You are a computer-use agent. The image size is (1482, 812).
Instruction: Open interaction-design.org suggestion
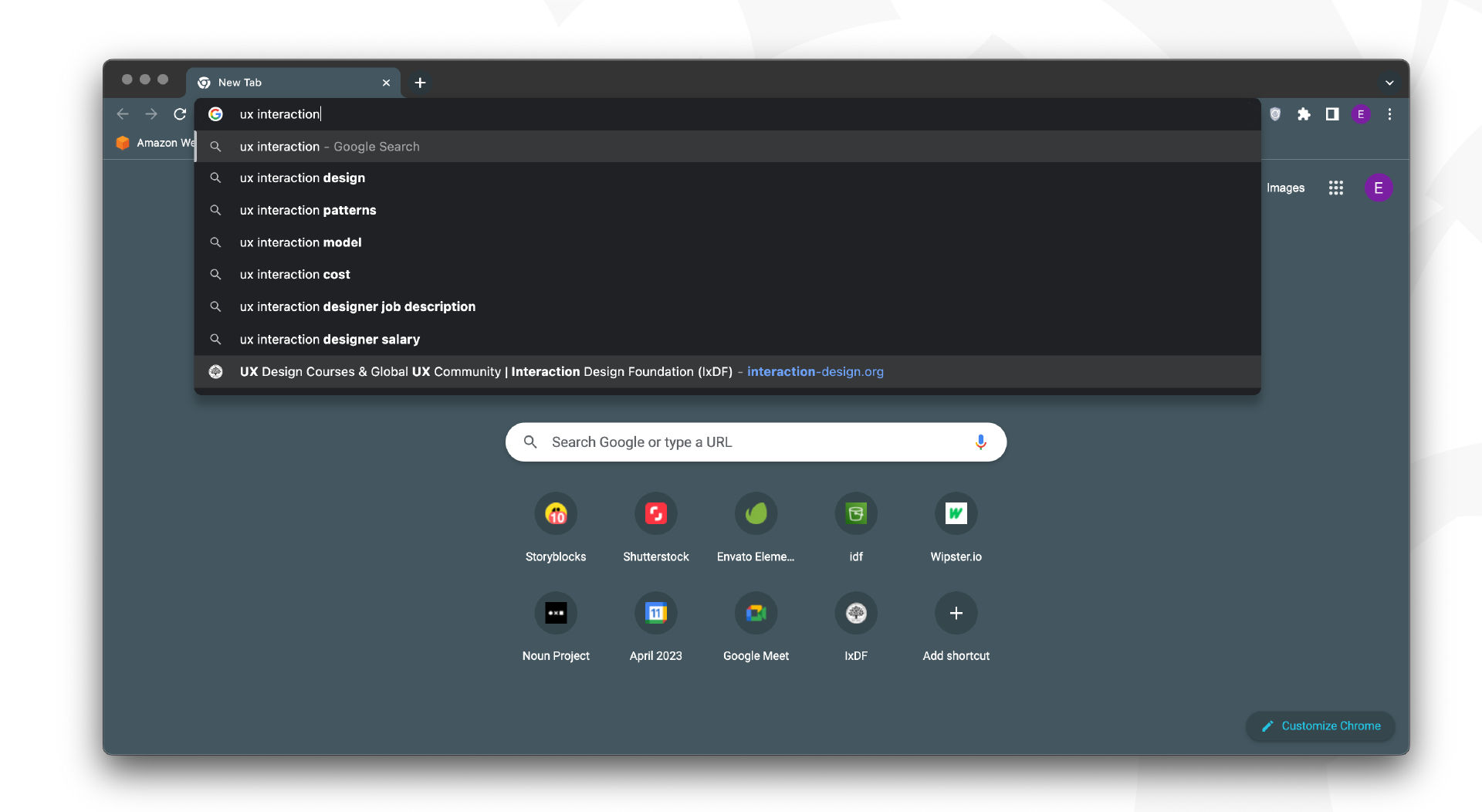(x=727, y=372)
